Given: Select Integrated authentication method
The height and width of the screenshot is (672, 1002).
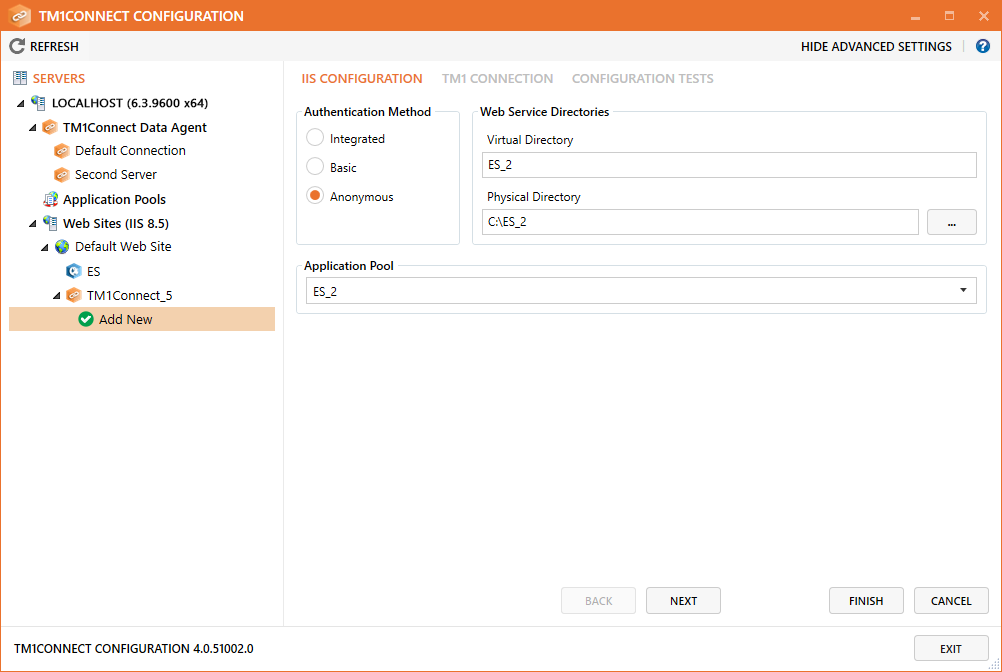Looking at the screenshot, I should point(314,137).
